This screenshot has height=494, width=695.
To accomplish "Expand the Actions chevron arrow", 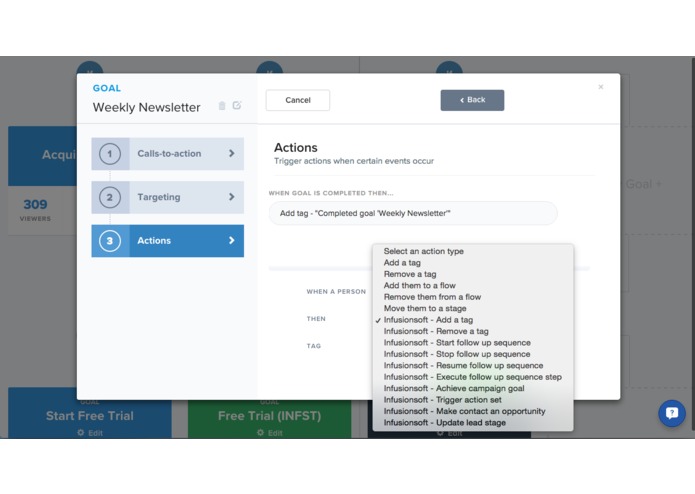I will pos(231,240).
